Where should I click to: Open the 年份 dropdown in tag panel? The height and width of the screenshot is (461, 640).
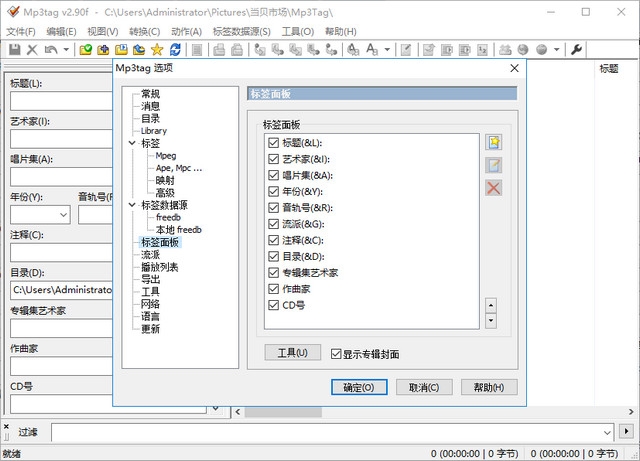[61, 214]
